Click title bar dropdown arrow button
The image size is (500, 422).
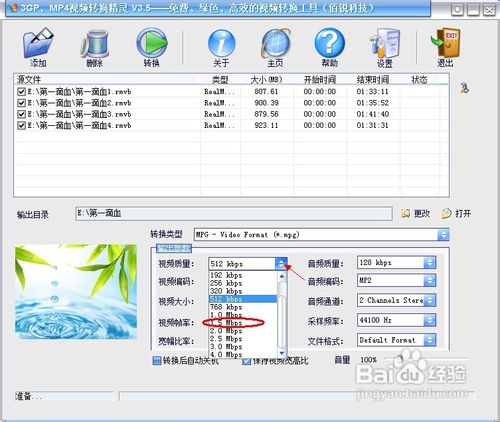point(457,10)
